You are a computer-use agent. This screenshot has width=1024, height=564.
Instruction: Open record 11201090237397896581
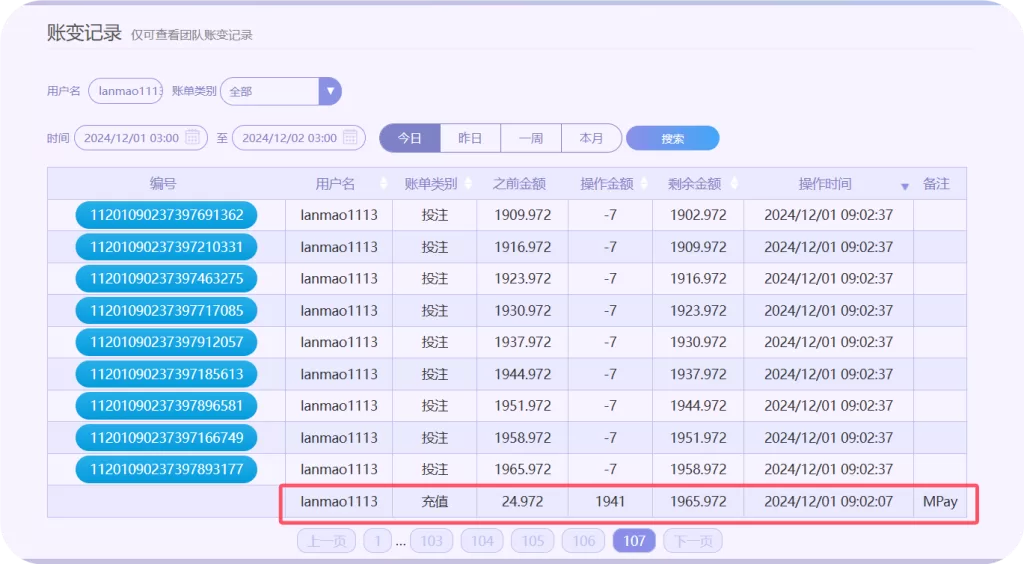[167, 405]
